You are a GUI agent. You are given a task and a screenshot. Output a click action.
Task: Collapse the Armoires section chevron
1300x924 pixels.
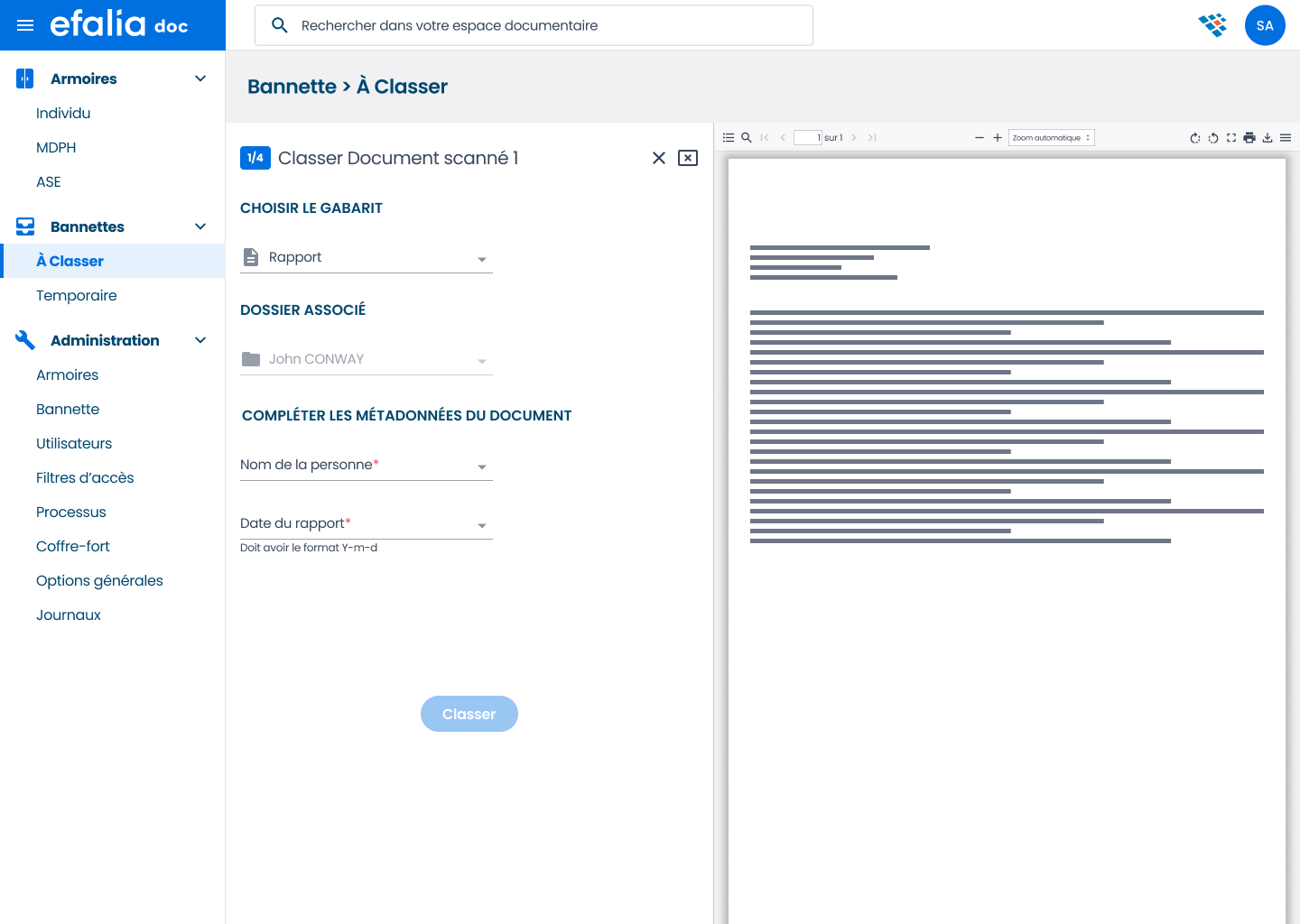(x=200, y=79)
